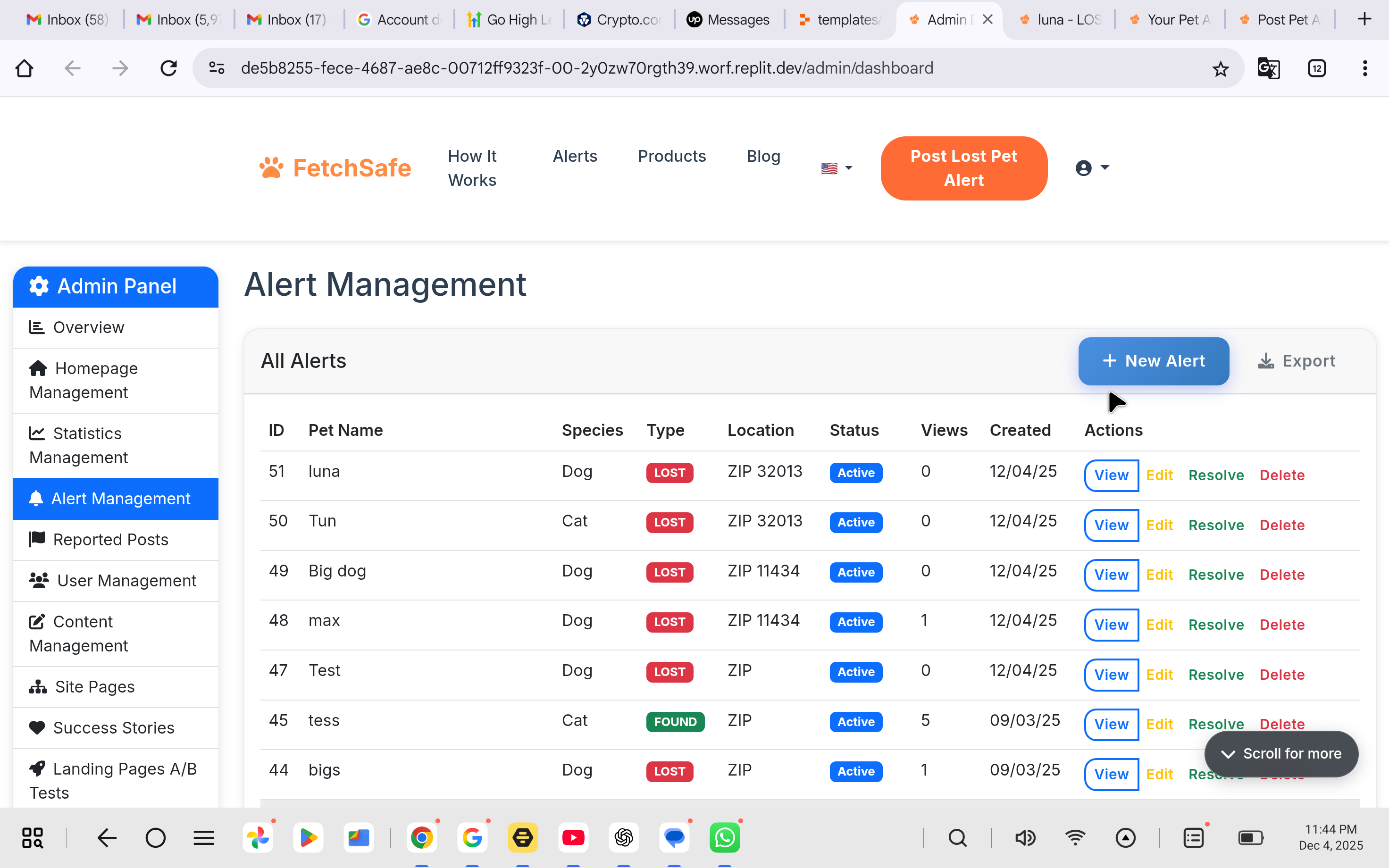
Task: Open Chrome three-dot menu
Action: pos(1364,69)
